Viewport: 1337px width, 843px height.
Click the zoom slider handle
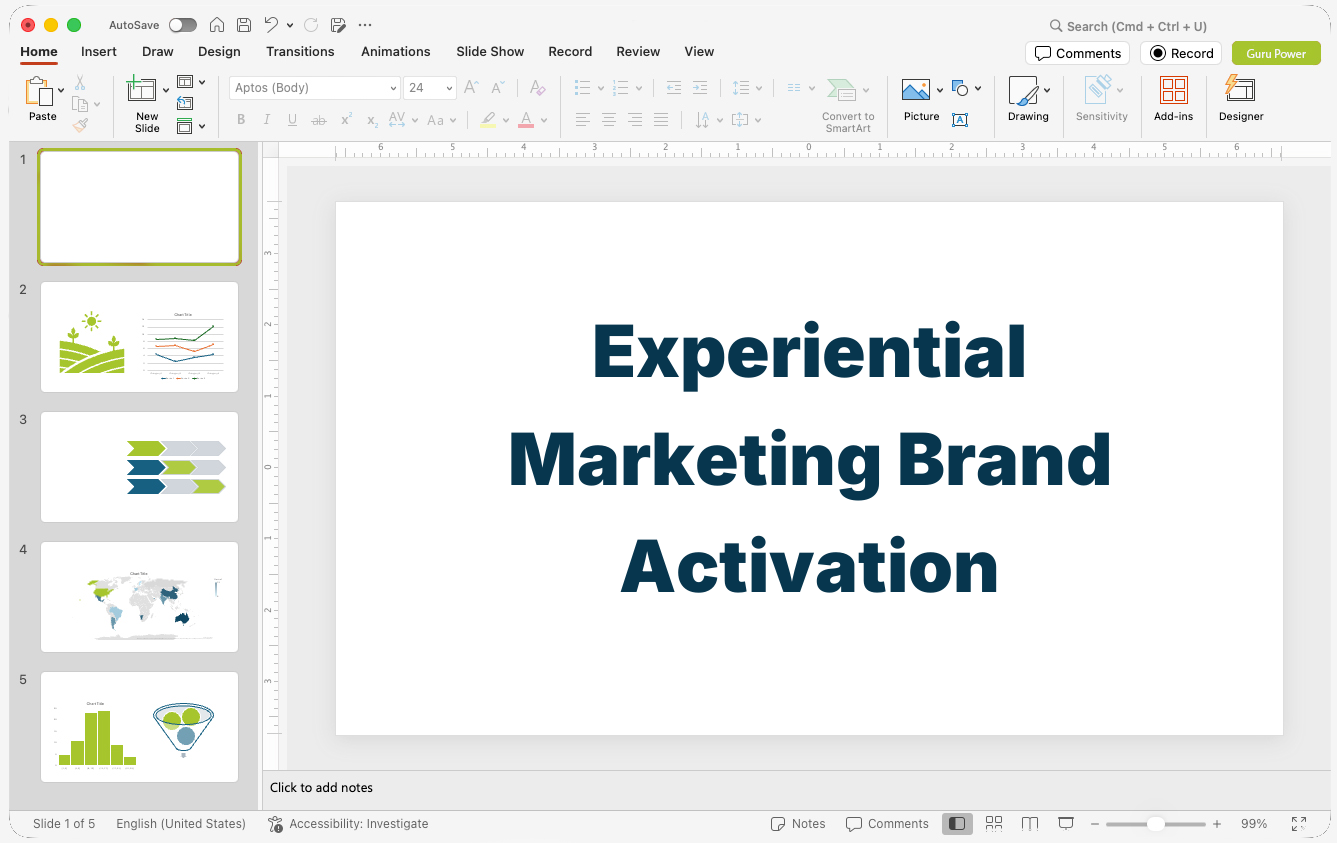[x=1155, y=824]
